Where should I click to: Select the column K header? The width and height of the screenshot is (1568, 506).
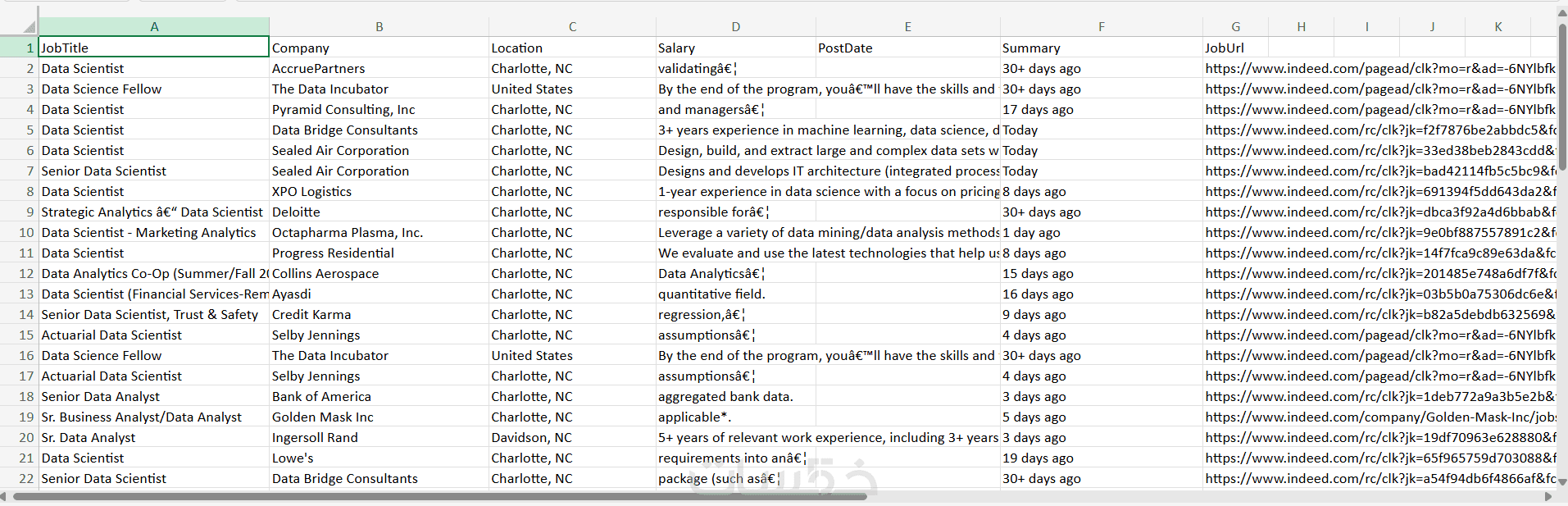[x=1498, y=27]
